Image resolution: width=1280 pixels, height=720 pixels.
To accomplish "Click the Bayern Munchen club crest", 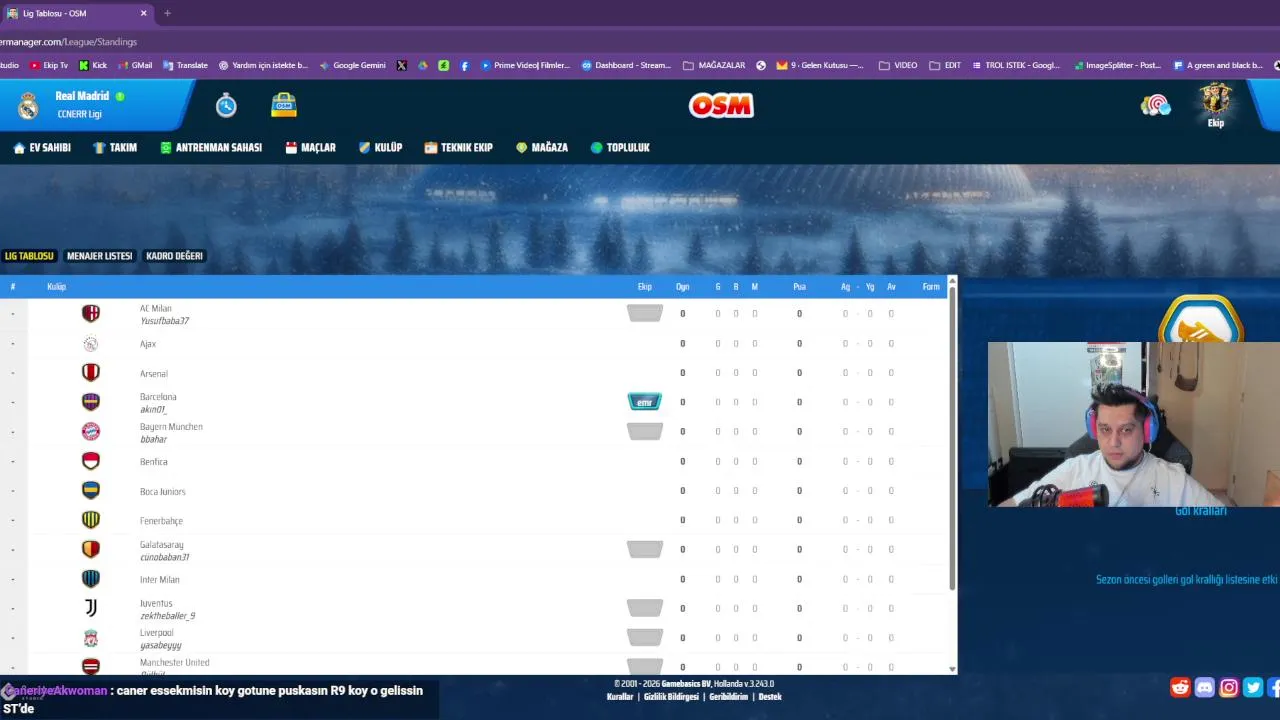I will click(x=91, y=431).
